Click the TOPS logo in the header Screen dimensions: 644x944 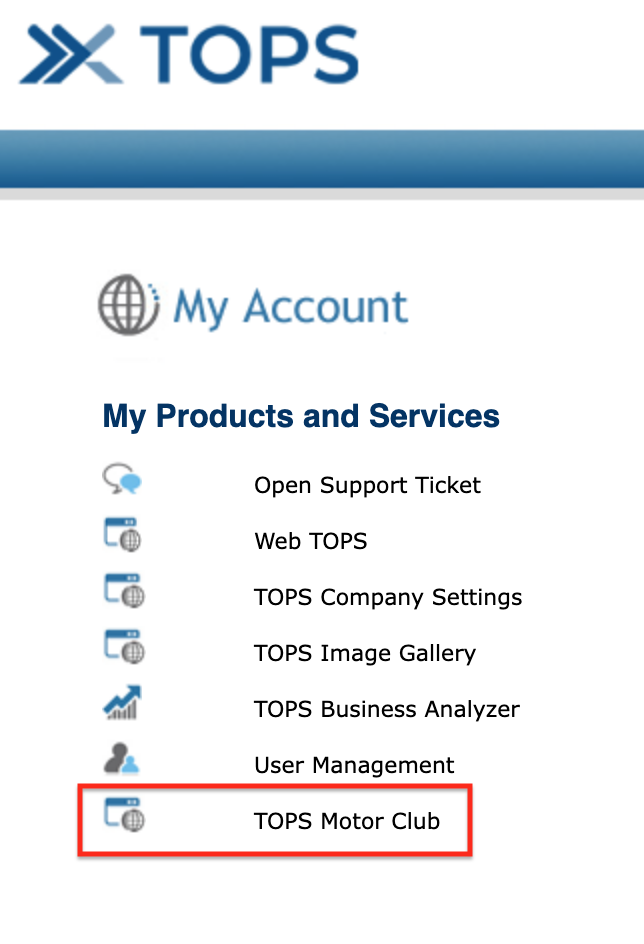pos(189,54)
